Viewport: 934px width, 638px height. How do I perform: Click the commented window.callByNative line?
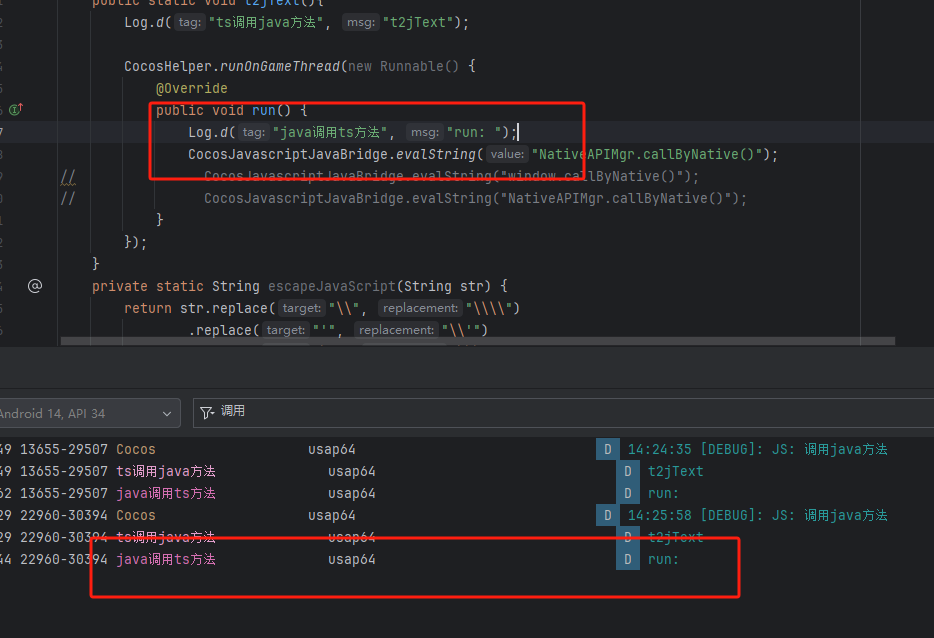point(451,176)
